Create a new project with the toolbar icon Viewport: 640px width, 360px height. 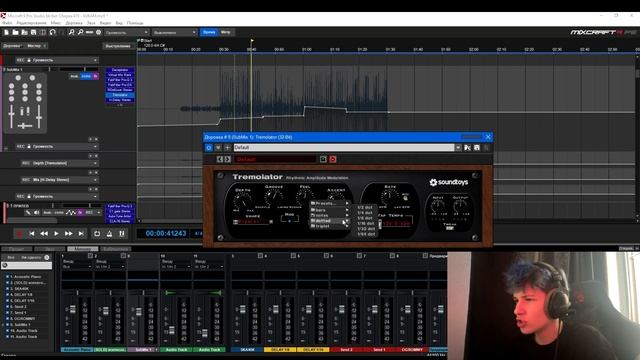coord(7,32)
